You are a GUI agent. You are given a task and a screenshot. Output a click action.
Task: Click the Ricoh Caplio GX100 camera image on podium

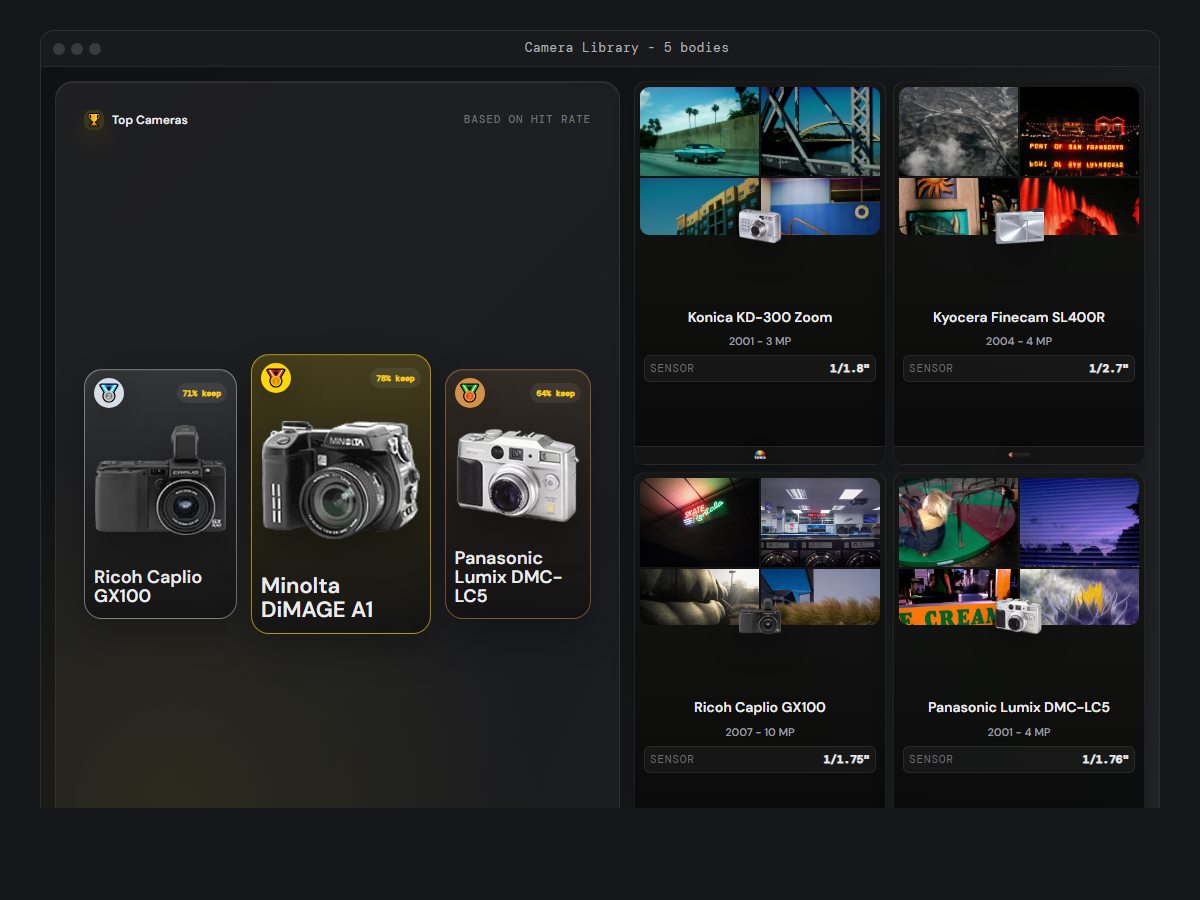pos(161,480)
